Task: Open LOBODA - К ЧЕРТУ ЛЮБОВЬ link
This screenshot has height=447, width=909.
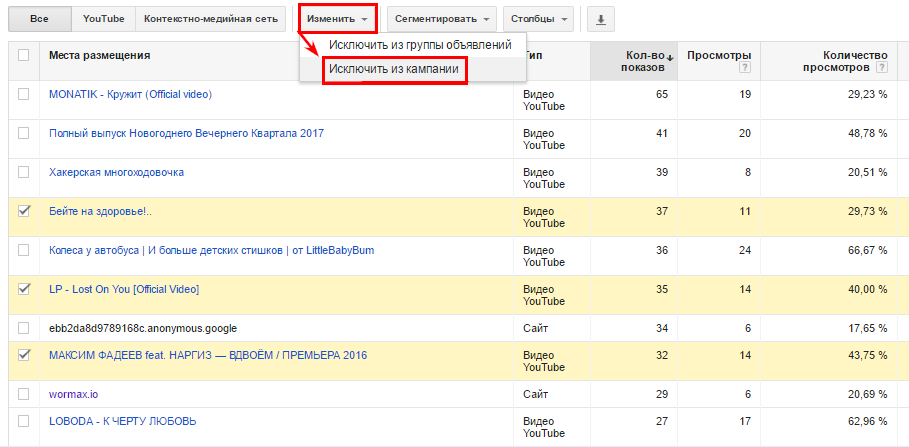Action: [x=122, y=421]
